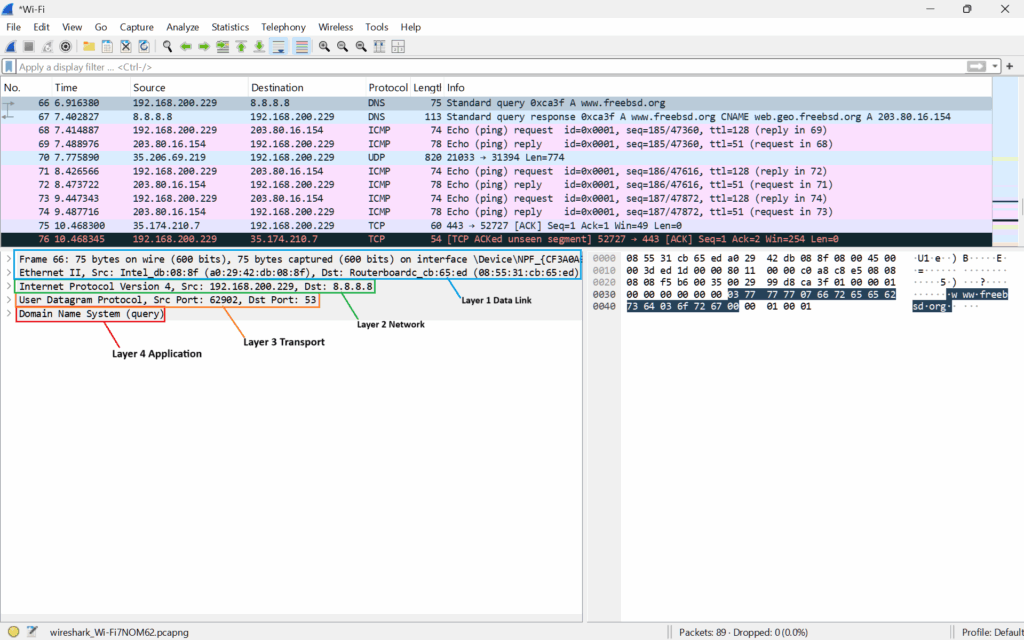This screenshot has width=1024, height=640.
Task: Go forward in packet history
Action: [204, 46]
